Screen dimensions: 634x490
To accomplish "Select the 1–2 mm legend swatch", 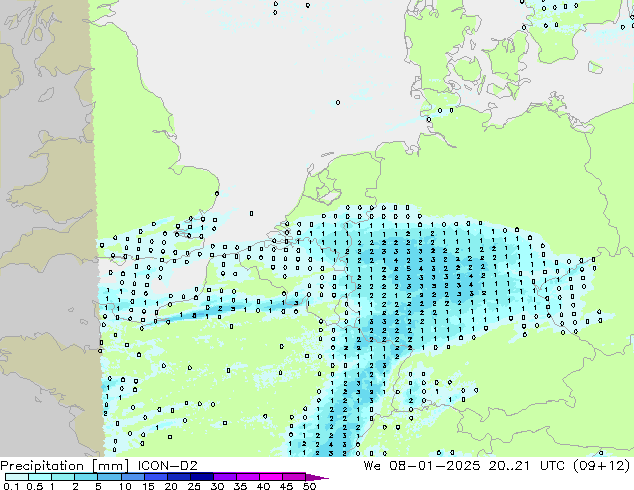I will click(63, 477).
